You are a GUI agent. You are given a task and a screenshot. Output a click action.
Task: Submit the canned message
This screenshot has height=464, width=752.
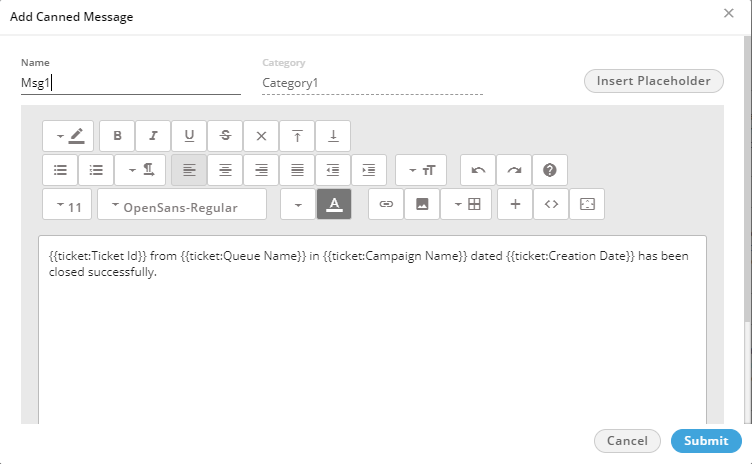tap(706, 441)
